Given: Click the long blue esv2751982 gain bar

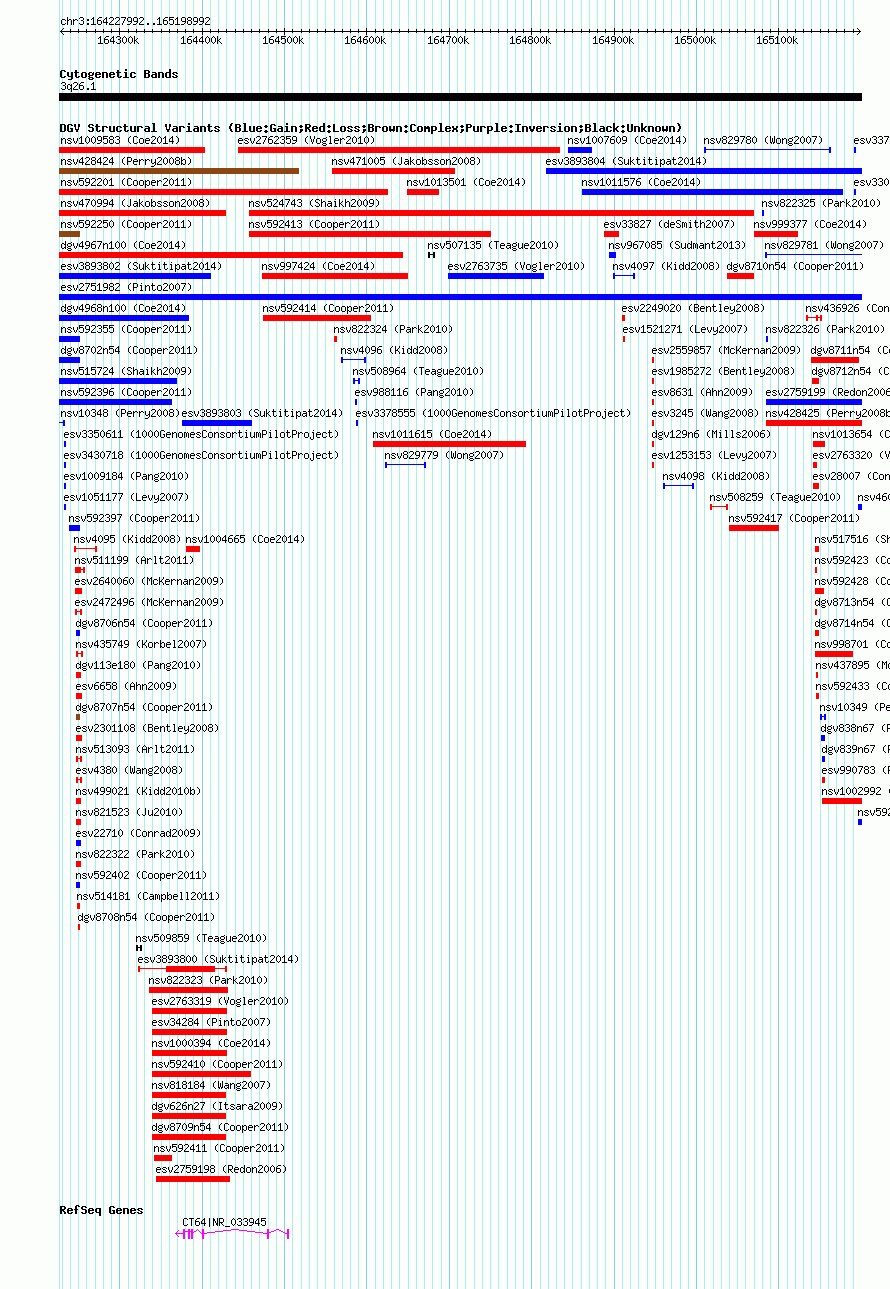Looking at the screenshot, I should [x=460, y=297].
